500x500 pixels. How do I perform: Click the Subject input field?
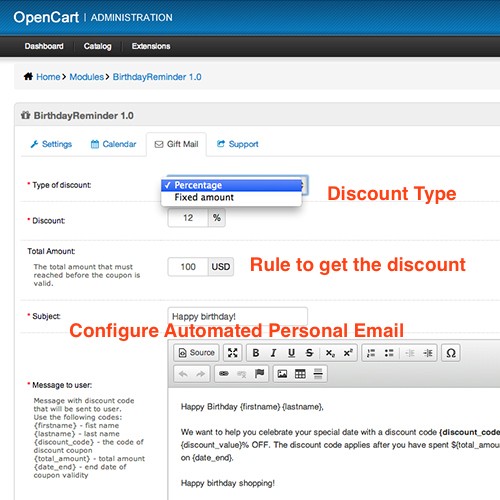point(238,316)
